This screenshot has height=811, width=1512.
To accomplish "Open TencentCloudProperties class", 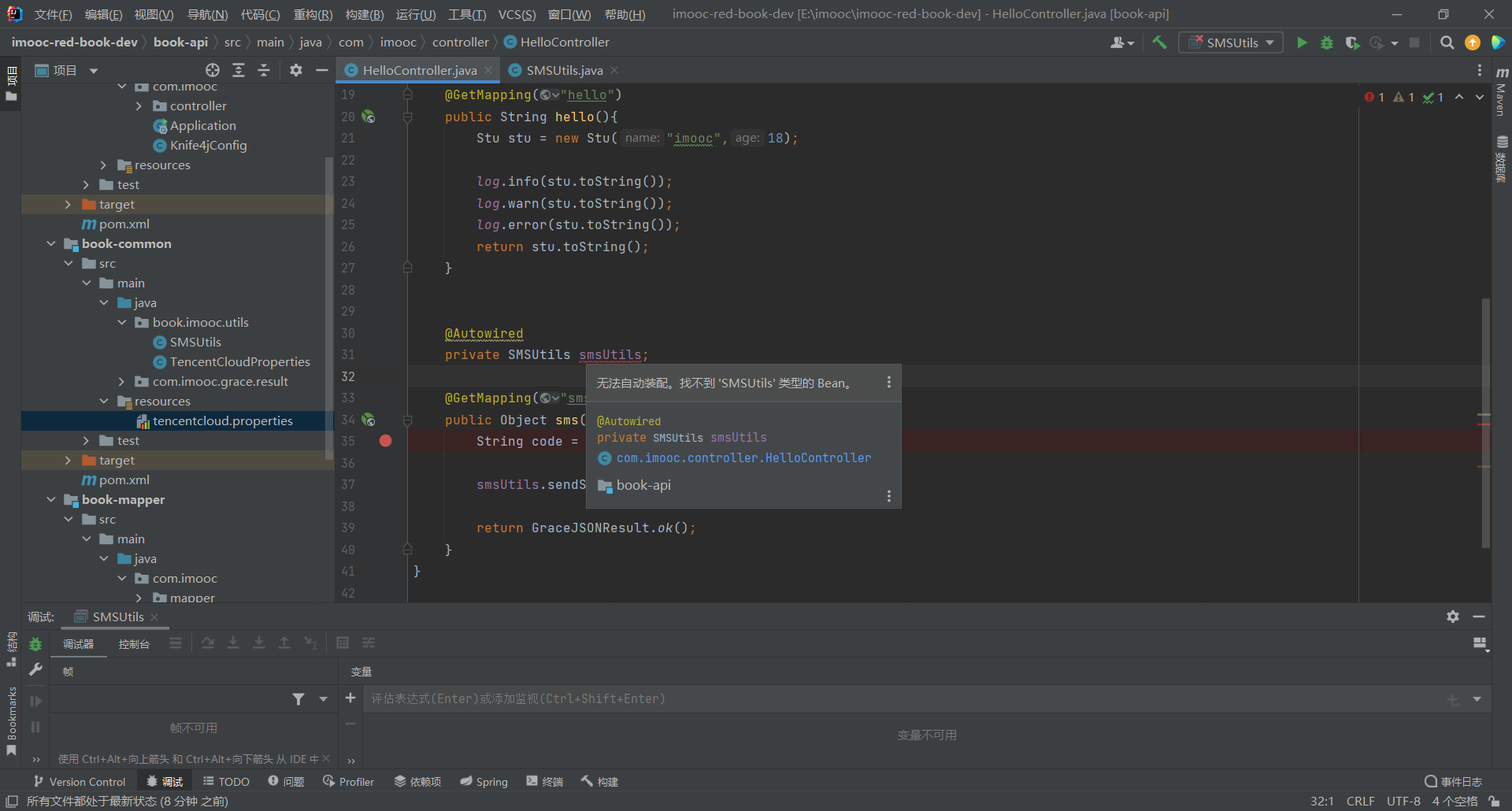I will coord(240,361).
